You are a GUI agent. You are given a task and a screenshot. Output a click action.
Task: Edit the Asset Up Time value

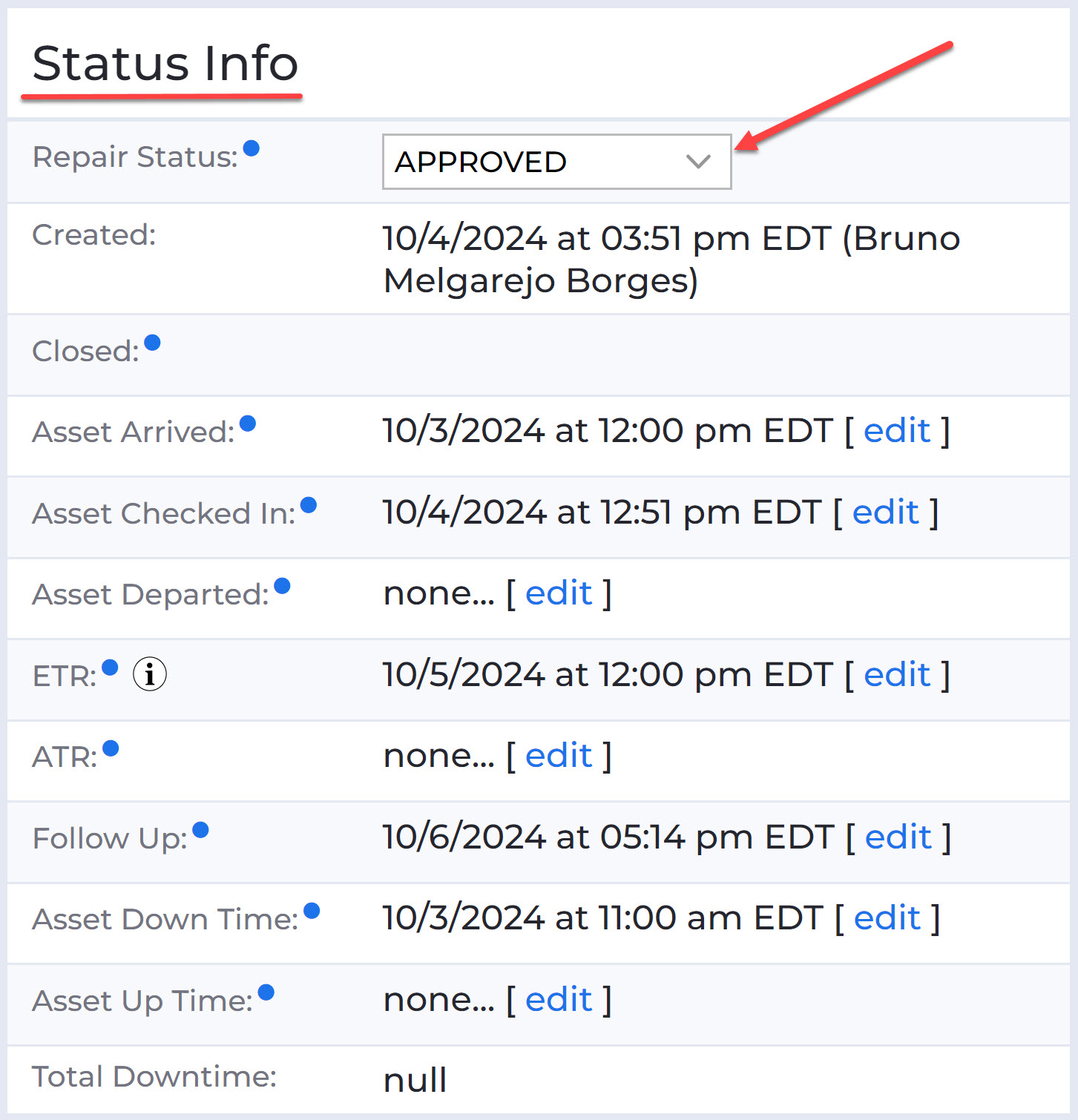[x=559, y=999]
